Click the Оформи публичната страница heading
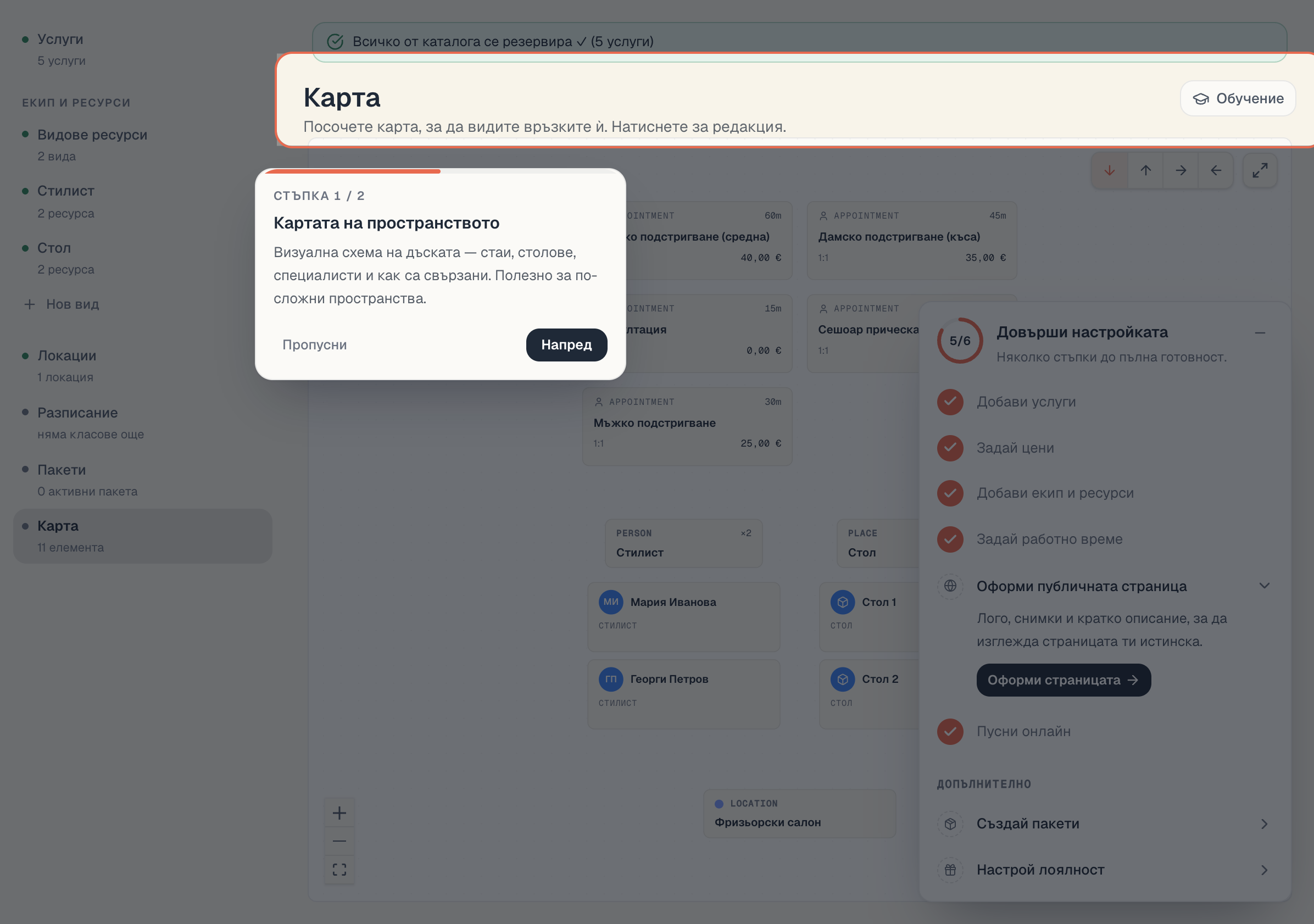Viewport: 1314px width, 924px height. pos(1081,586)
